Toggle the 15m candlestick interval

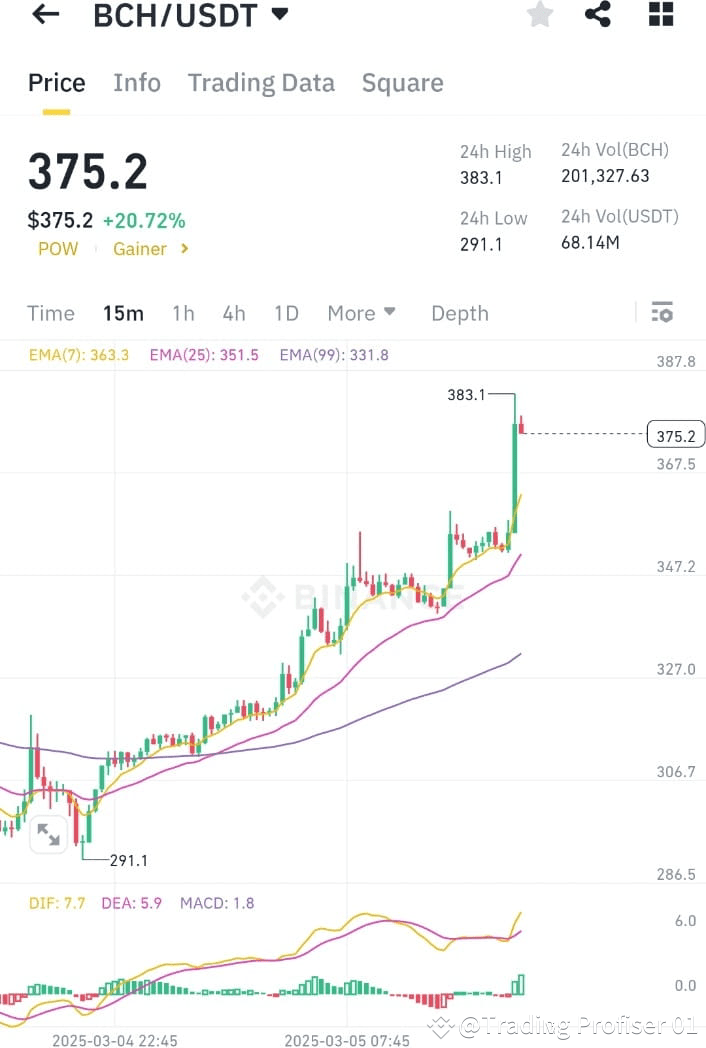122,312
